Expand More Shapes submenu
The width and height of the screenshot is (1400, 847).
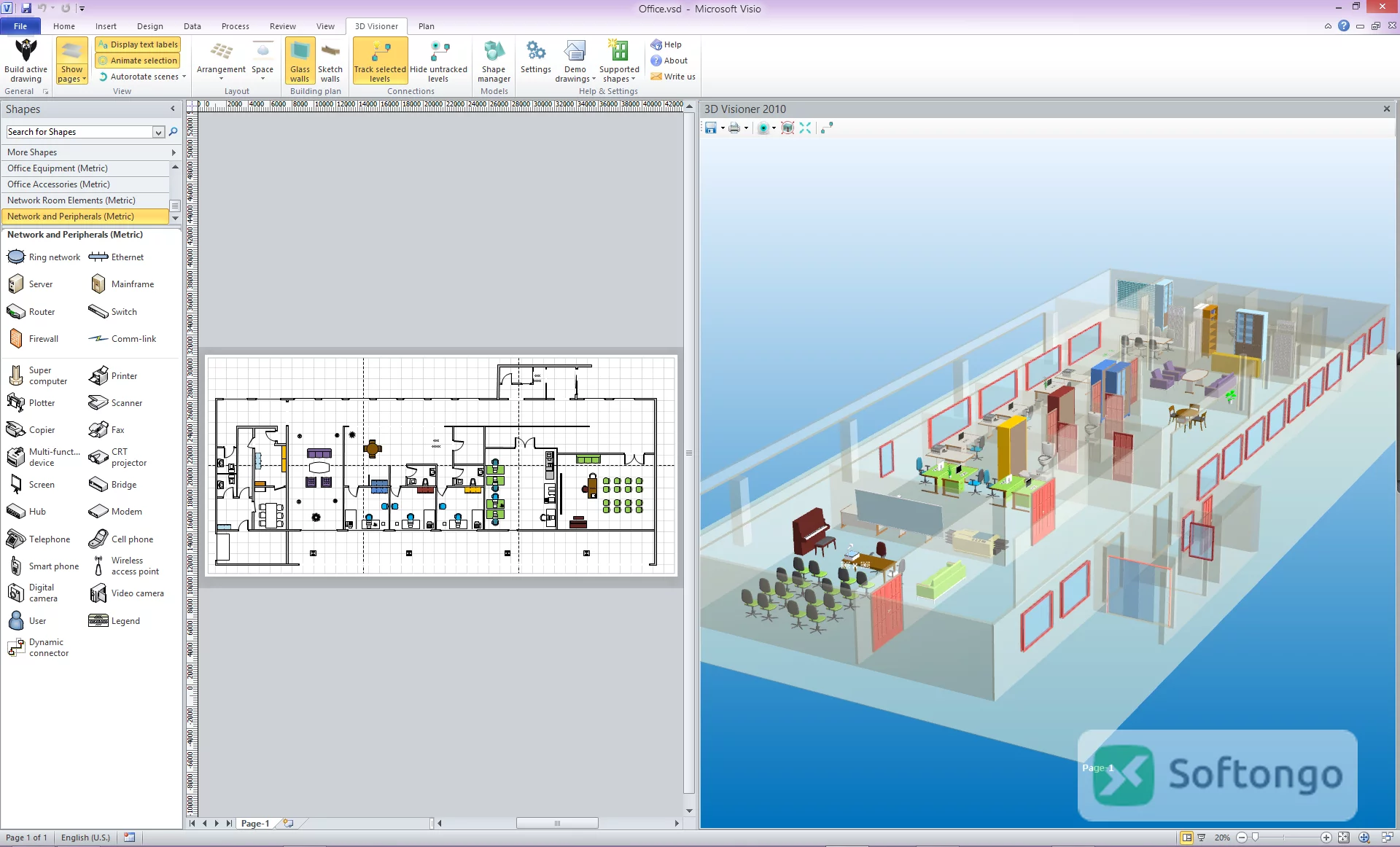(x=90, y=152)
